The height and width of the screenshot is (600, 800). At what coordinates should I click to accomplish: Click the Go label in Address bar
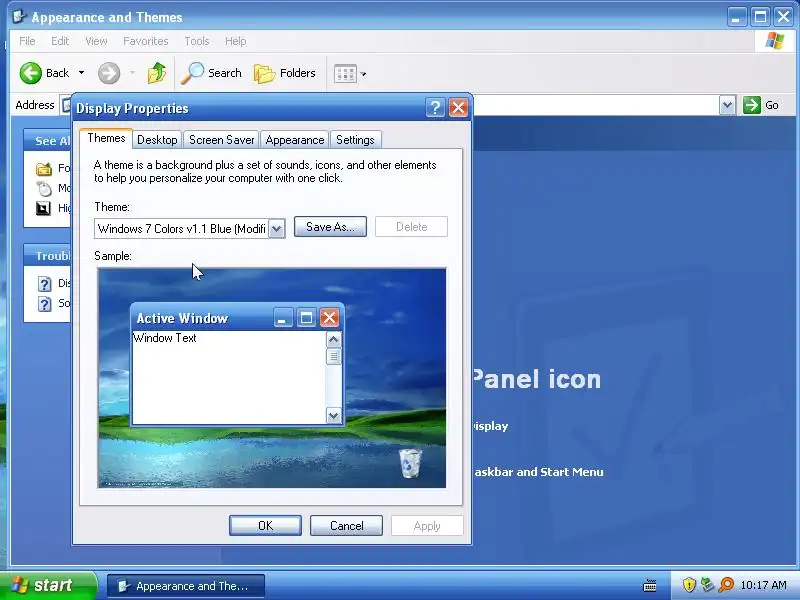tap(771, 105)
